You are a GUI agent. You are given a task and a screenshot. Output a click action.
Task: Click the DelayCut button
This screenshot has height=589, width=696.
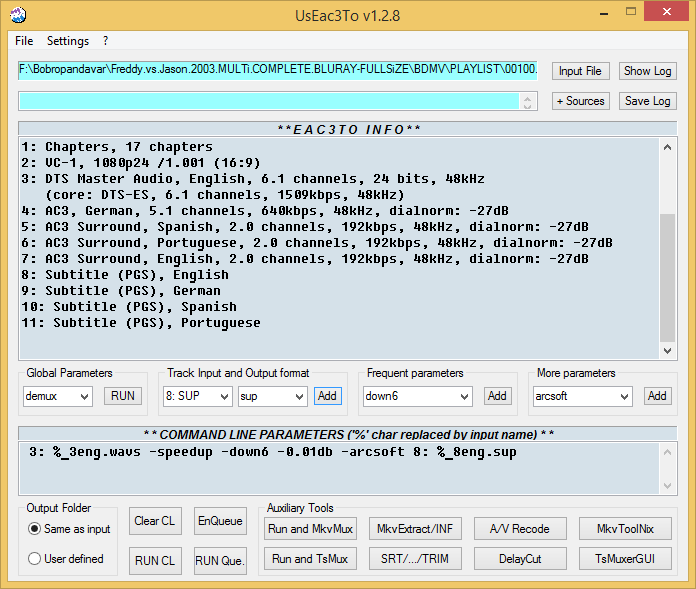[520, 559]
